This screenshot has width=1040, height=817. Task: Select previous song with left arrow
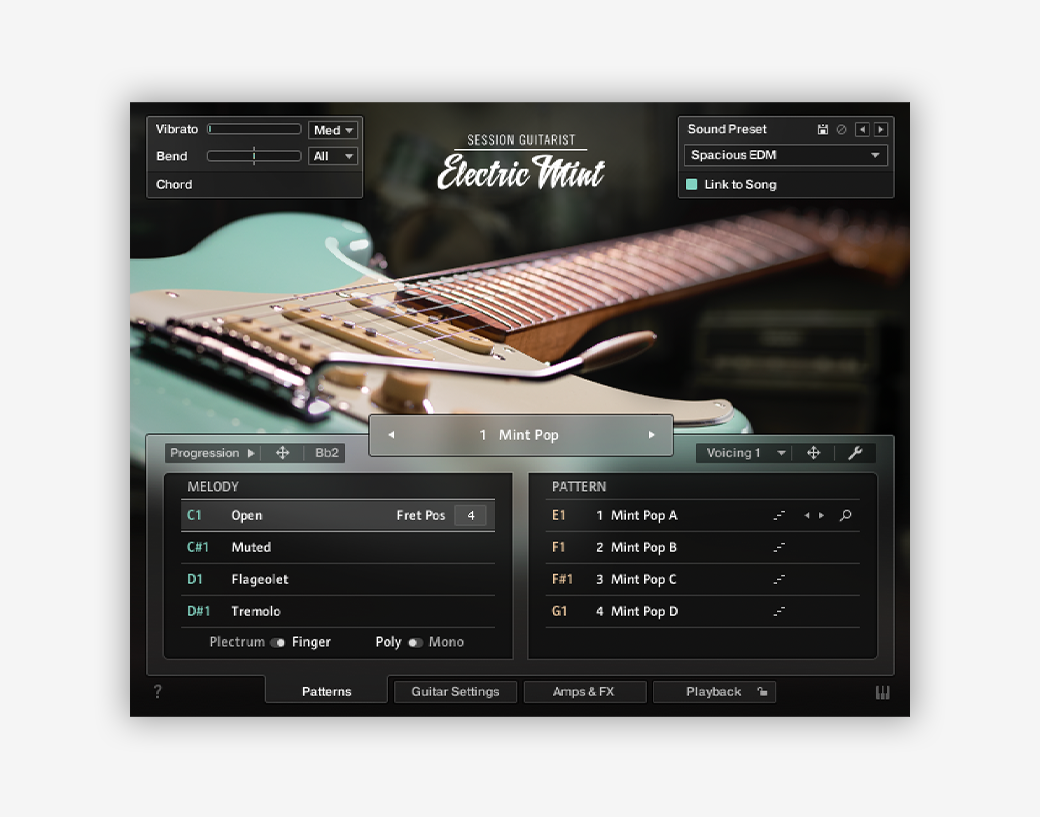pos(391,435)
